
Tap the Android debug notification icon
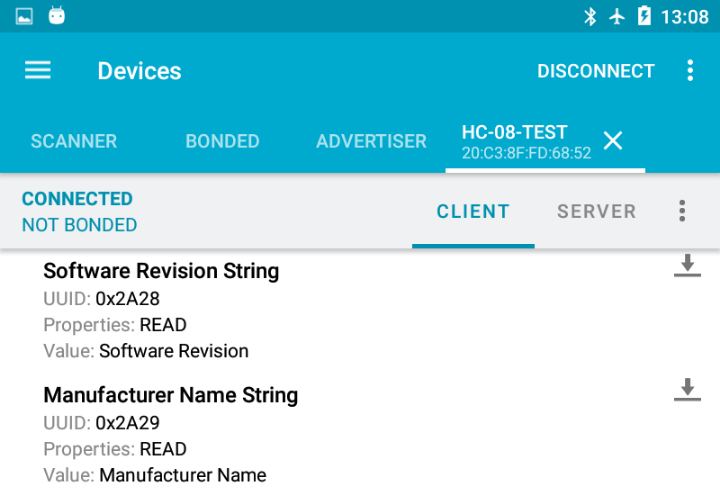(56, 16)
